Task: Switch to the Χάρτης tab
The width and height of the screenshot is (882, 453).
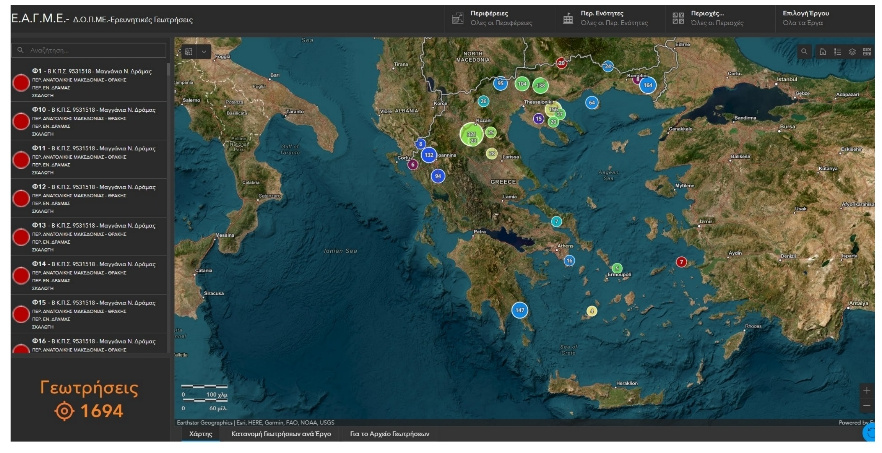Action: click(200, 435)
